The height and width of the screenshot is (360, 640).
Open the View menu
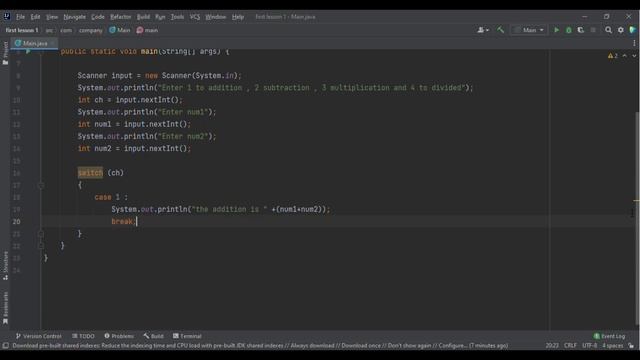coord(52,17)
